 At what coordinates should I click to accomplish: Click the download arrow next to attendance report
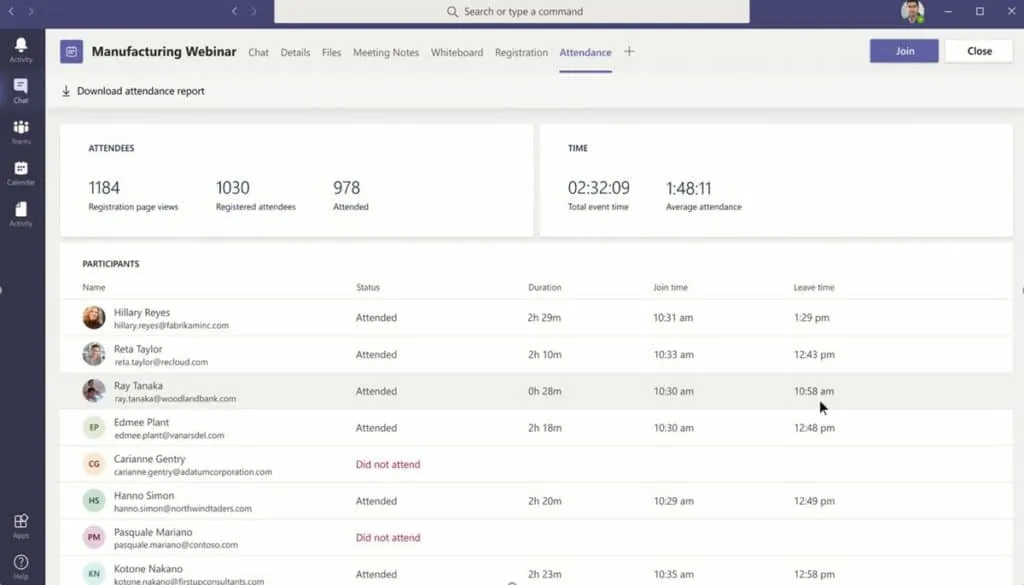point(66,90)
